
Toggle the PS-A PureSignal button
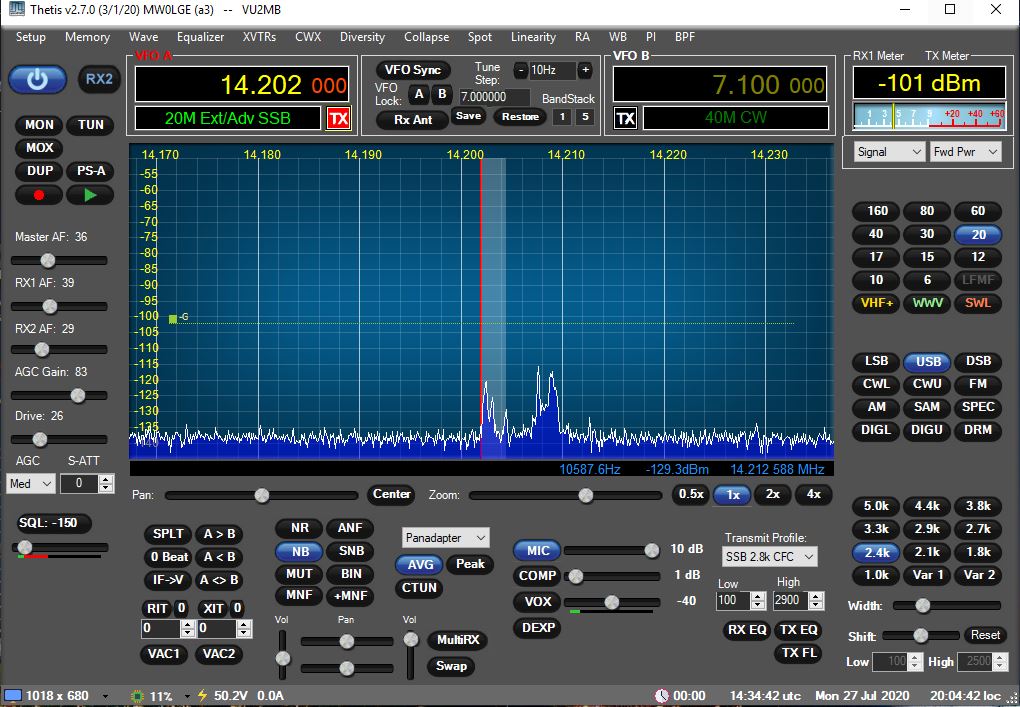[90, 171]
